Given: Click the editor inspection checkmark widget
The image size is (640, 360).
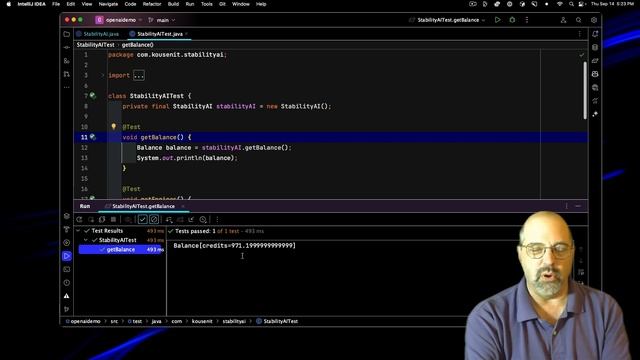Looking at the screenshot, I should click(x=582, y=55).
